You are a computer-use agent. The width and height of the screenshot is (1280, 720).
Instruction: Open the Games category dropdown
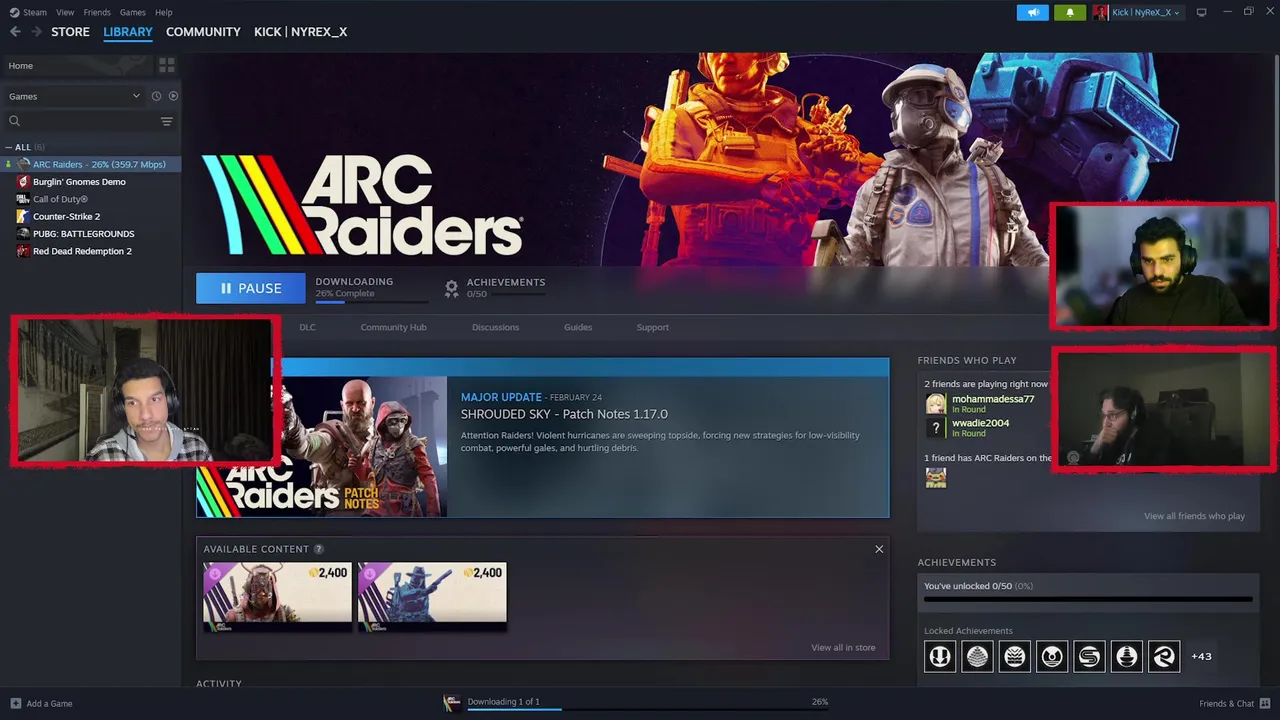point(75,96)
